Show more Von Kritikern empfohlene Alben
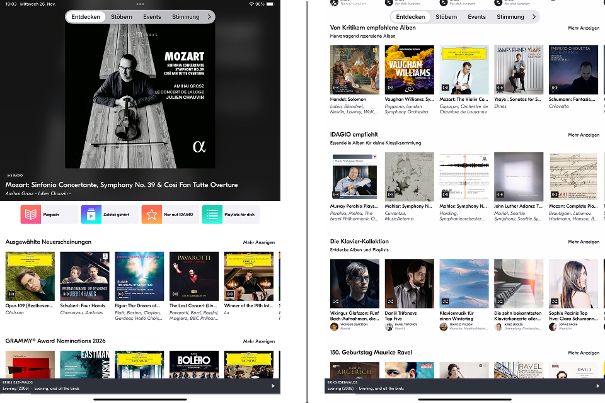The width and height of the screenshot is (605, 403). [583, 28]
